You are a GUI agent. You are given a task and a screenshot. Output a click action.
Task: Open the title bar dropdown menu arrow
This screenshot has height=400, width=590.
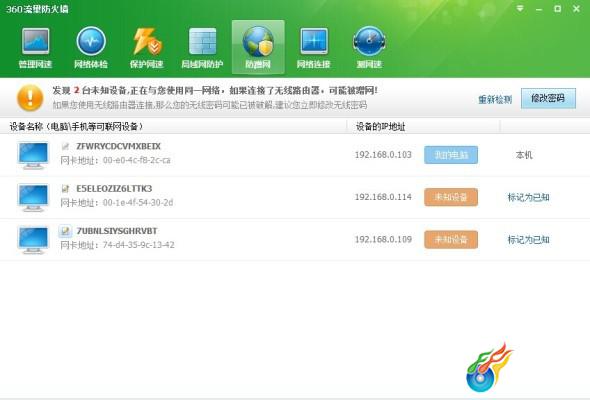[x=520, y=8]
